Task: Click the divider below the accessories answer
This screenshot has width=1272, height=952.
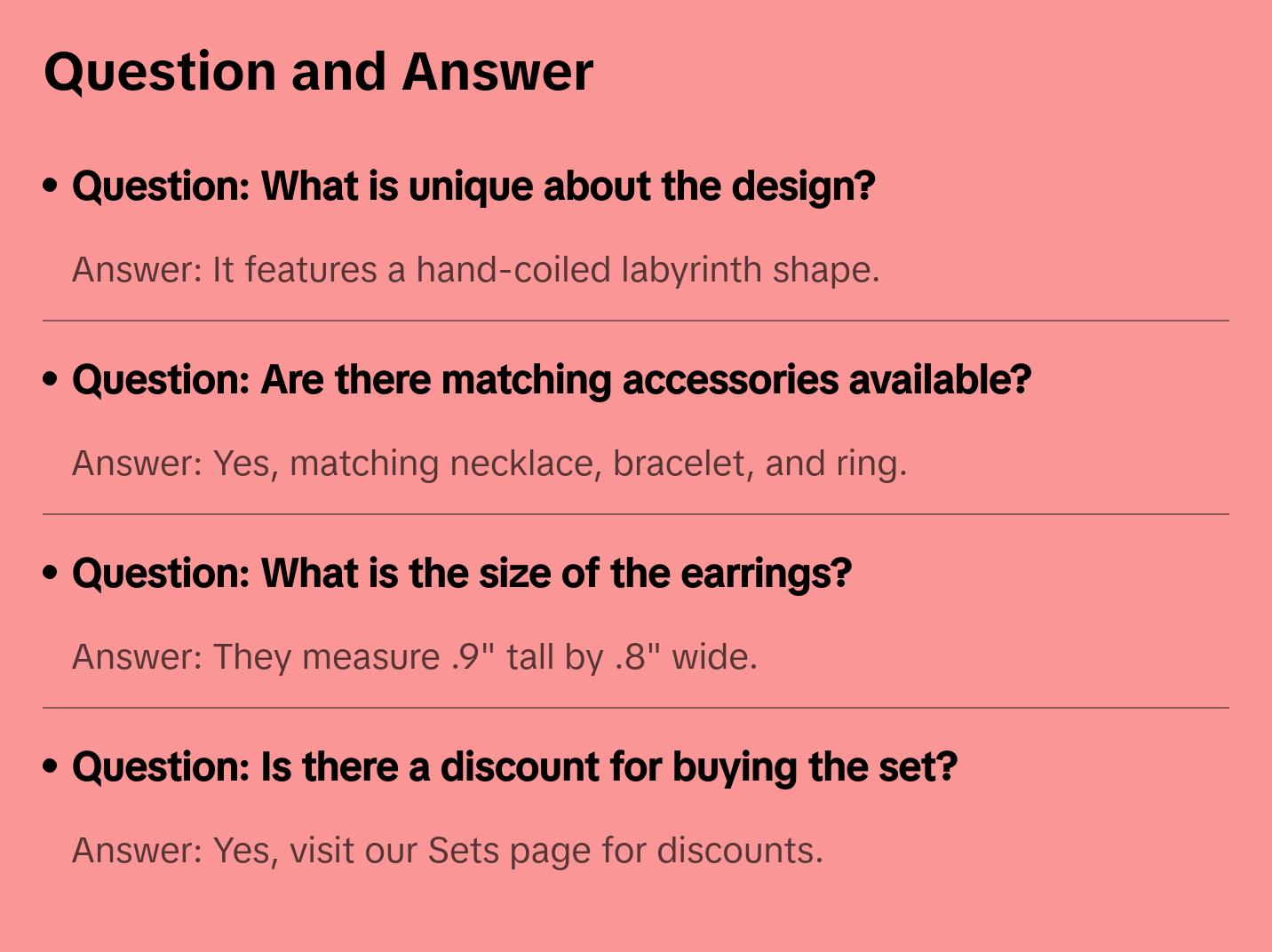Action: 636,514
